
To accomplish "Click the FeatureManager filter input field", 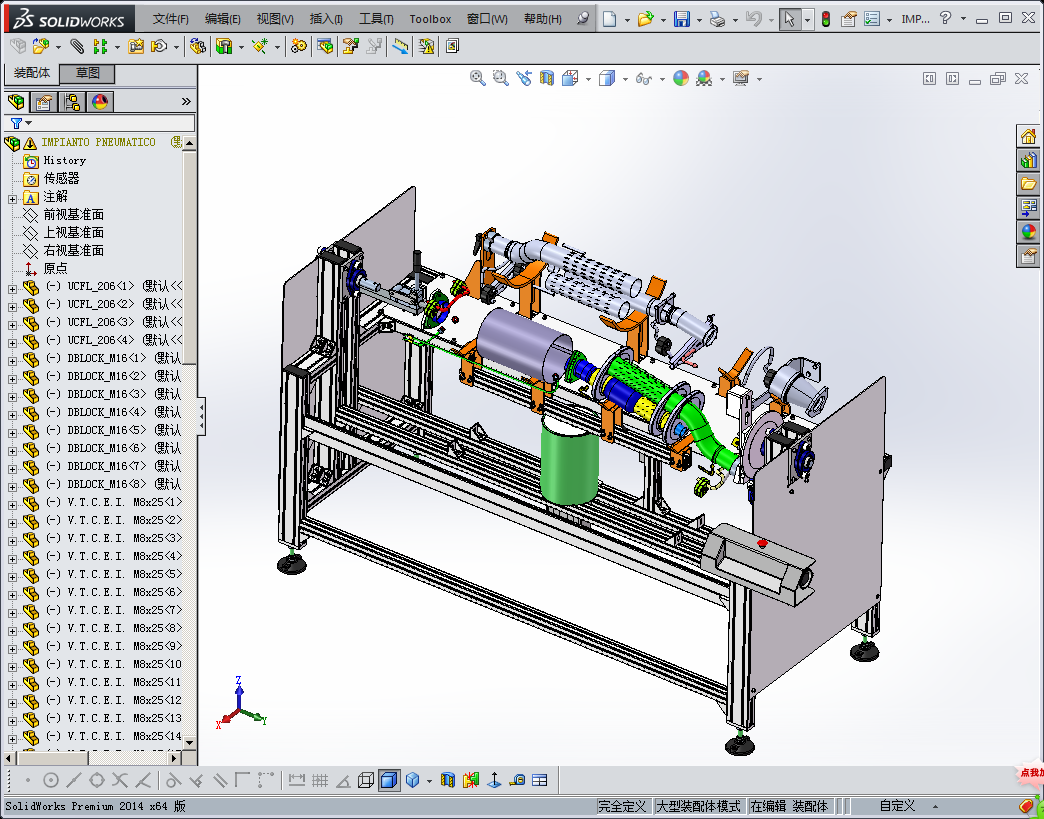I will (100, 123).
